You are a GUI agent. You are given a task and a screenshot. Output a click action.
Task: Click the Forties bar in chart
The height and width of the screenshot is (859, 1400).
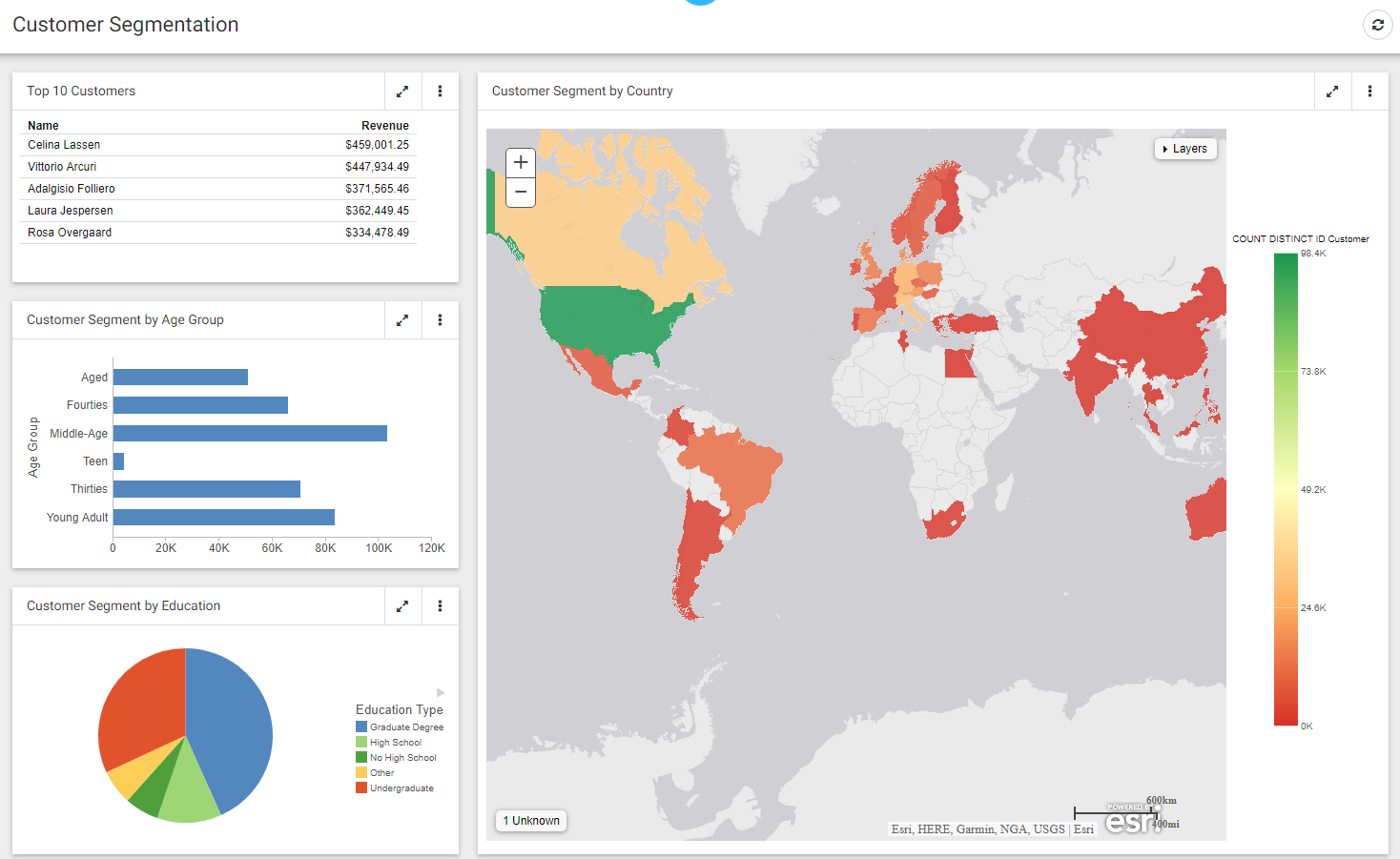point(200,405)
